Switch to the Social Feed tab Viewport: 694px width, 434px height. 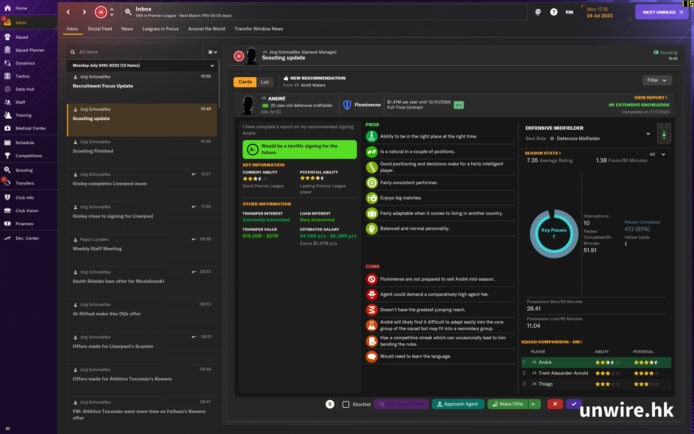(x=102, y=29)
